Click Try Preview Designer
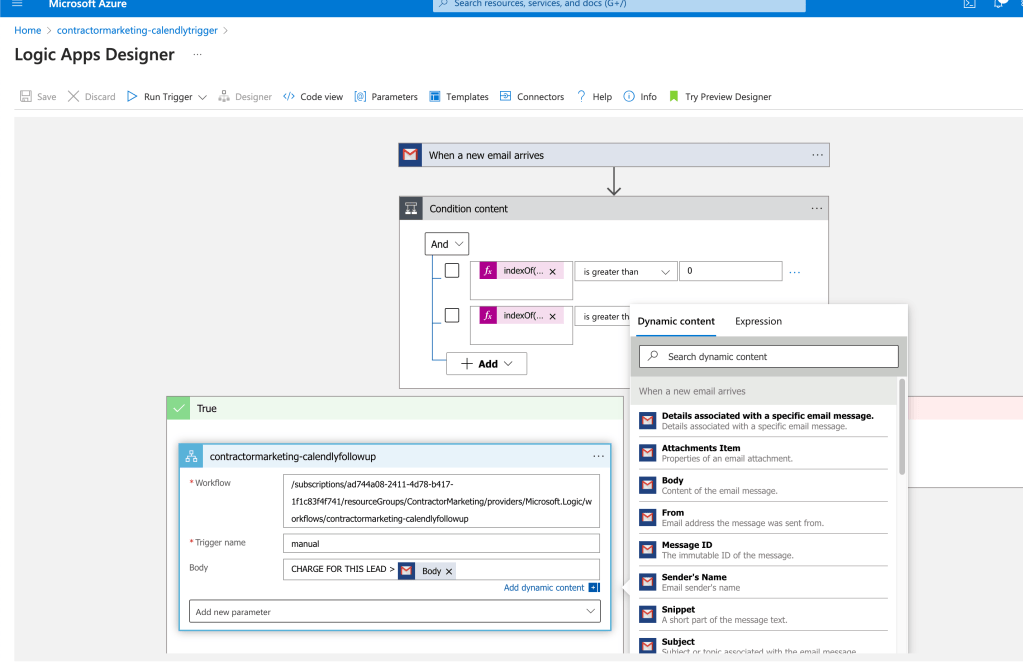 pyautogui.click(x=720, y=97)
